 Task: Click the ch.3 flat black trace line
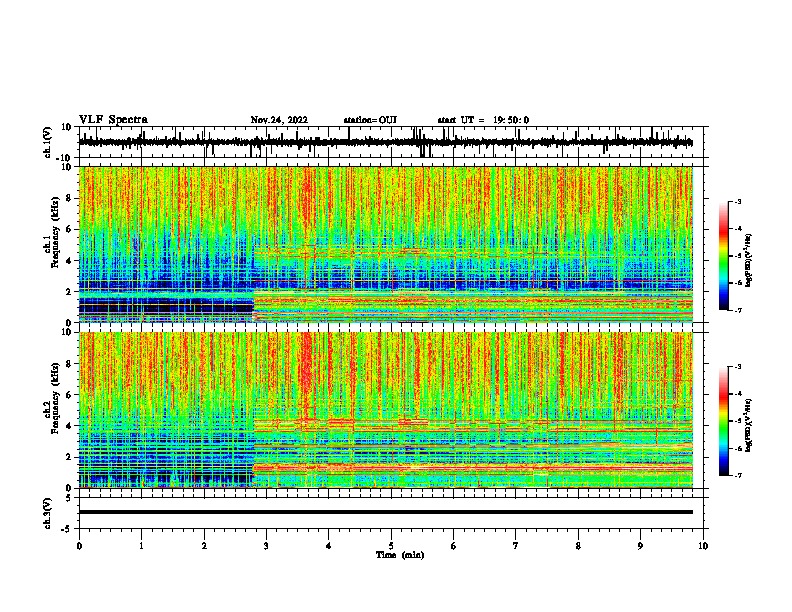(385, 512)
